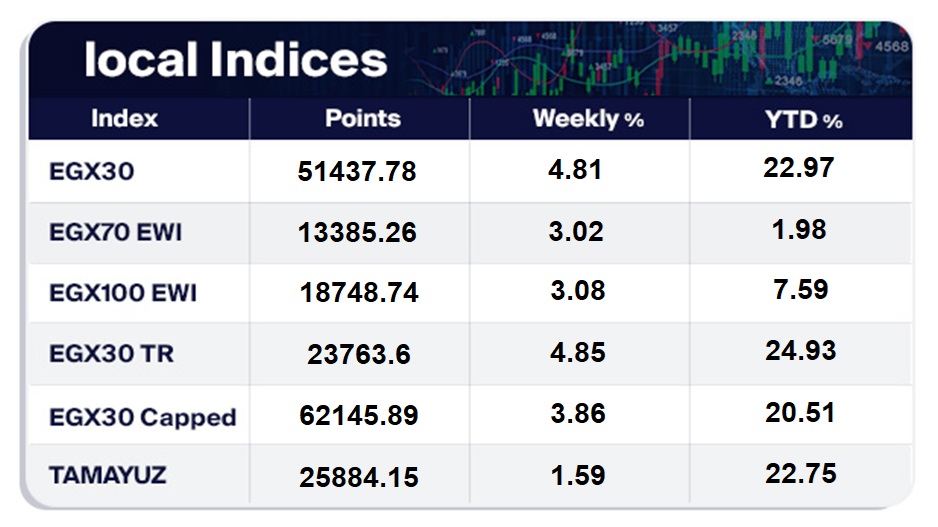The image size is (938, 527).
Task: Click EGX30 TR YTD value 24.93
Action: coord(799,351)
